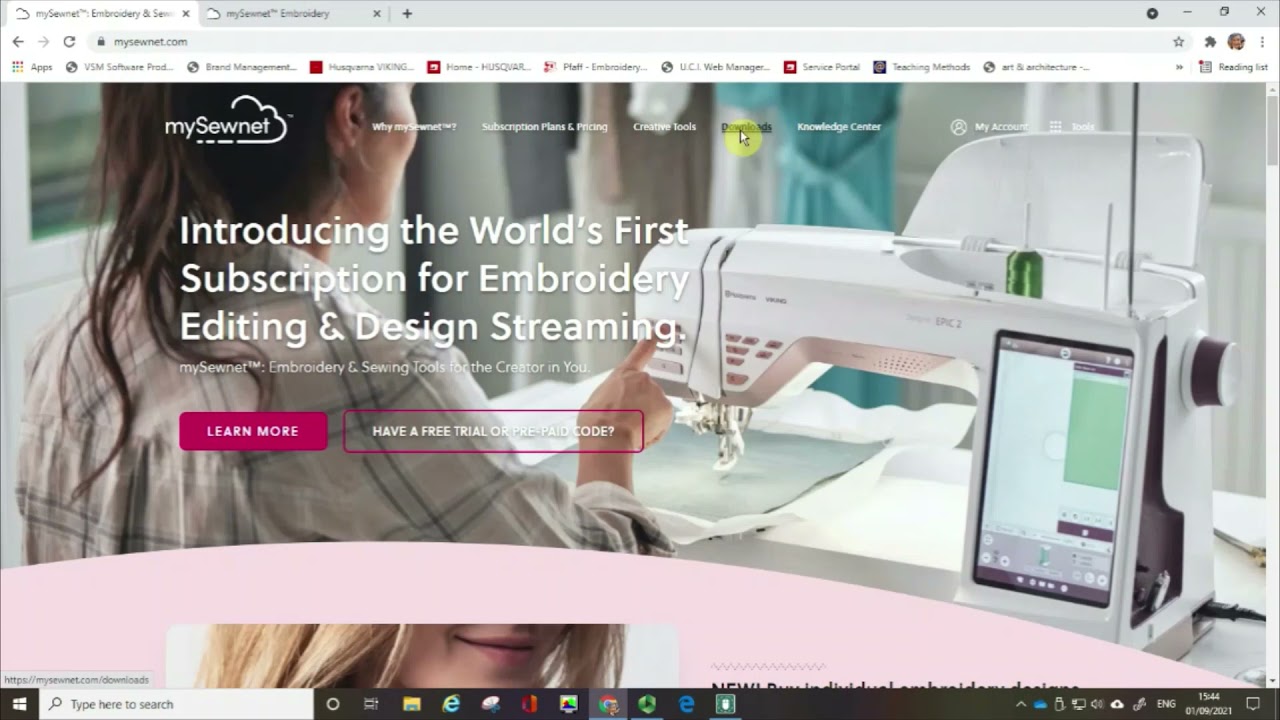
Task: Open Cortana circle on the taskbar
Action: (x=333, y=704)
